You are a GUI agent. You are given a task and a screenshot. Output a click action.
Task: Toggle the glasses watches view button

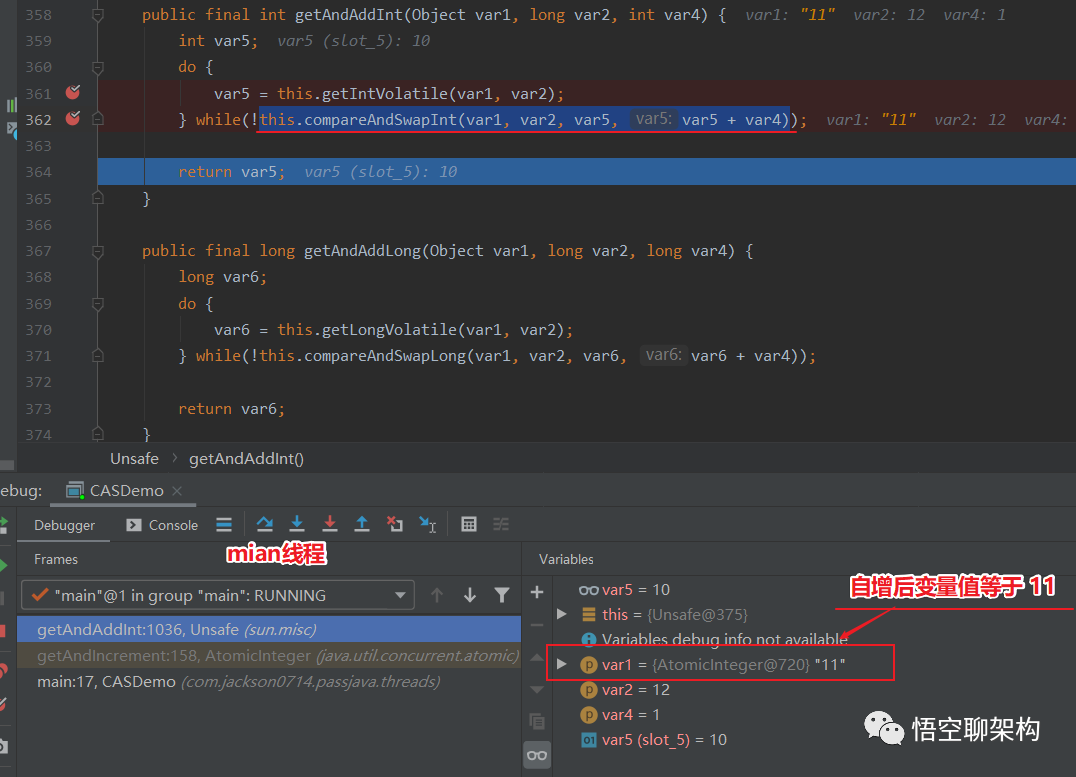coord(537,755)
